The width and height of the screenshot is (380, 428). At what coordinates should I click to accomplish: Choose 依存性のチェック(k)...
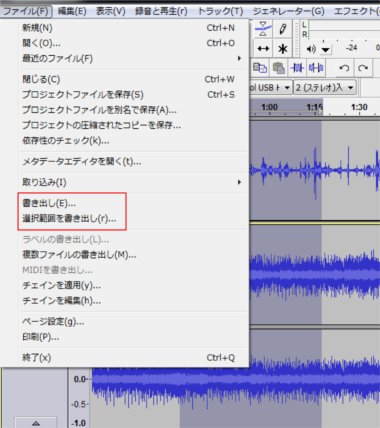point(133,141)
